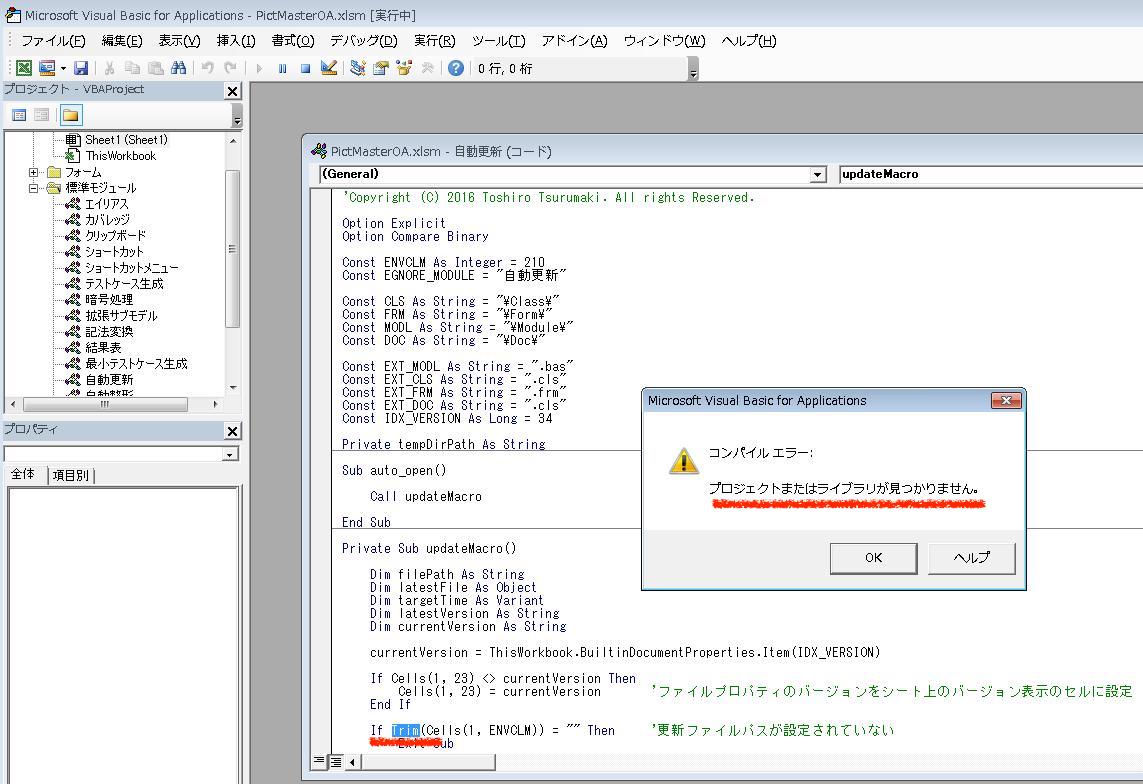This screenshot has width=1143, height=784.
Task: Click the Break pause icon
Action: pyautogui.click(x=282, y=68)
